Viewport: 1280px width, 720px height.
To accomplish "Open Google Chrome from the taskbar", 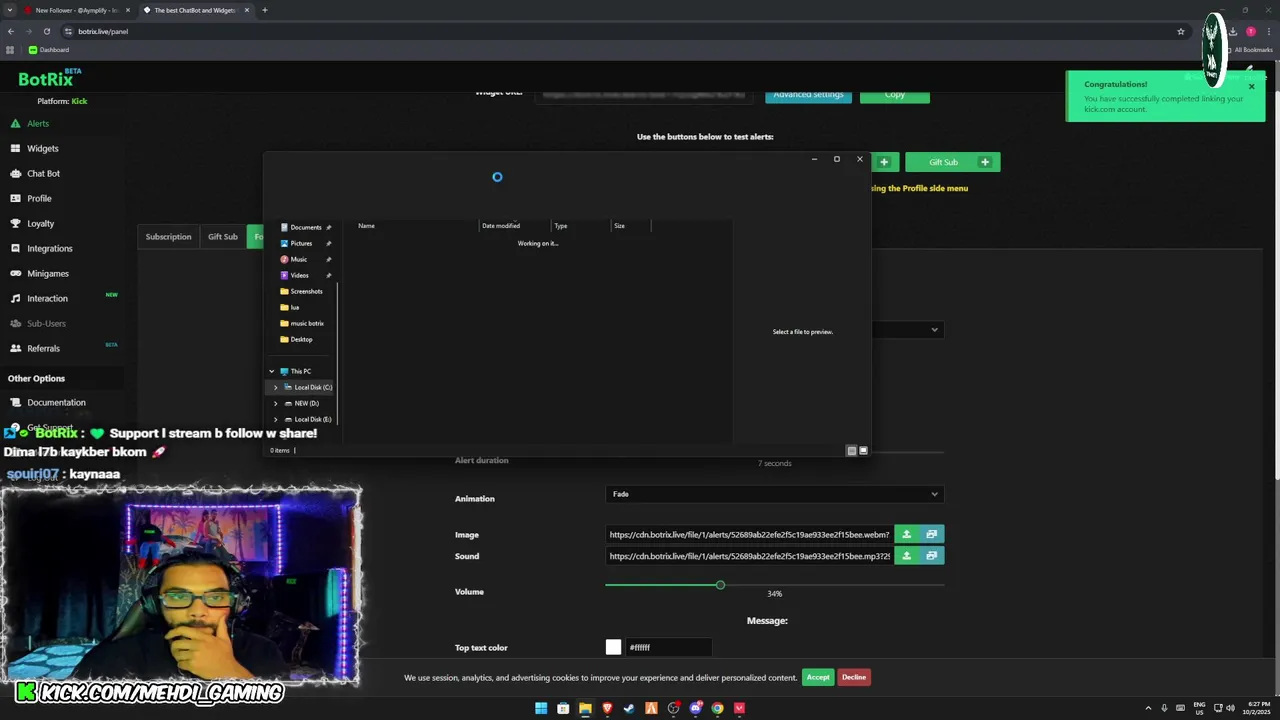I will [x=717, y=708].
